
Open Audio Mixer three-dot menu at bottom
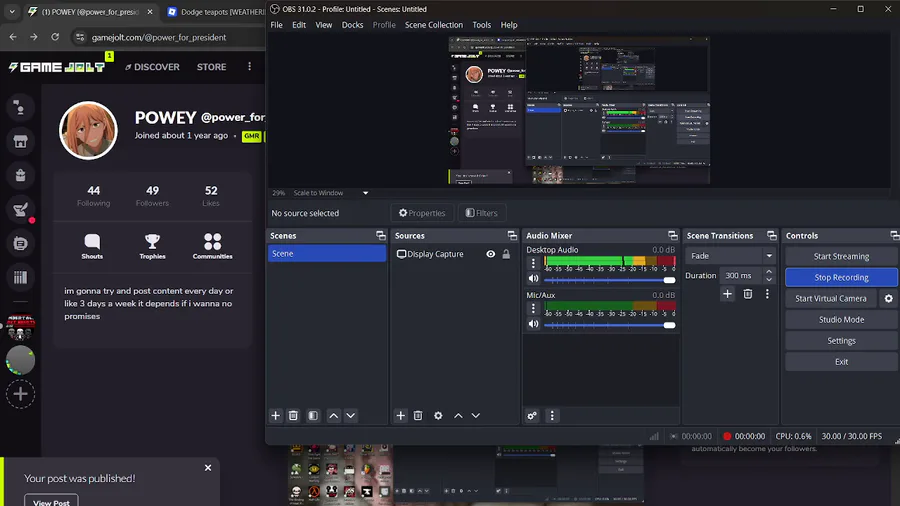point(552,415)
